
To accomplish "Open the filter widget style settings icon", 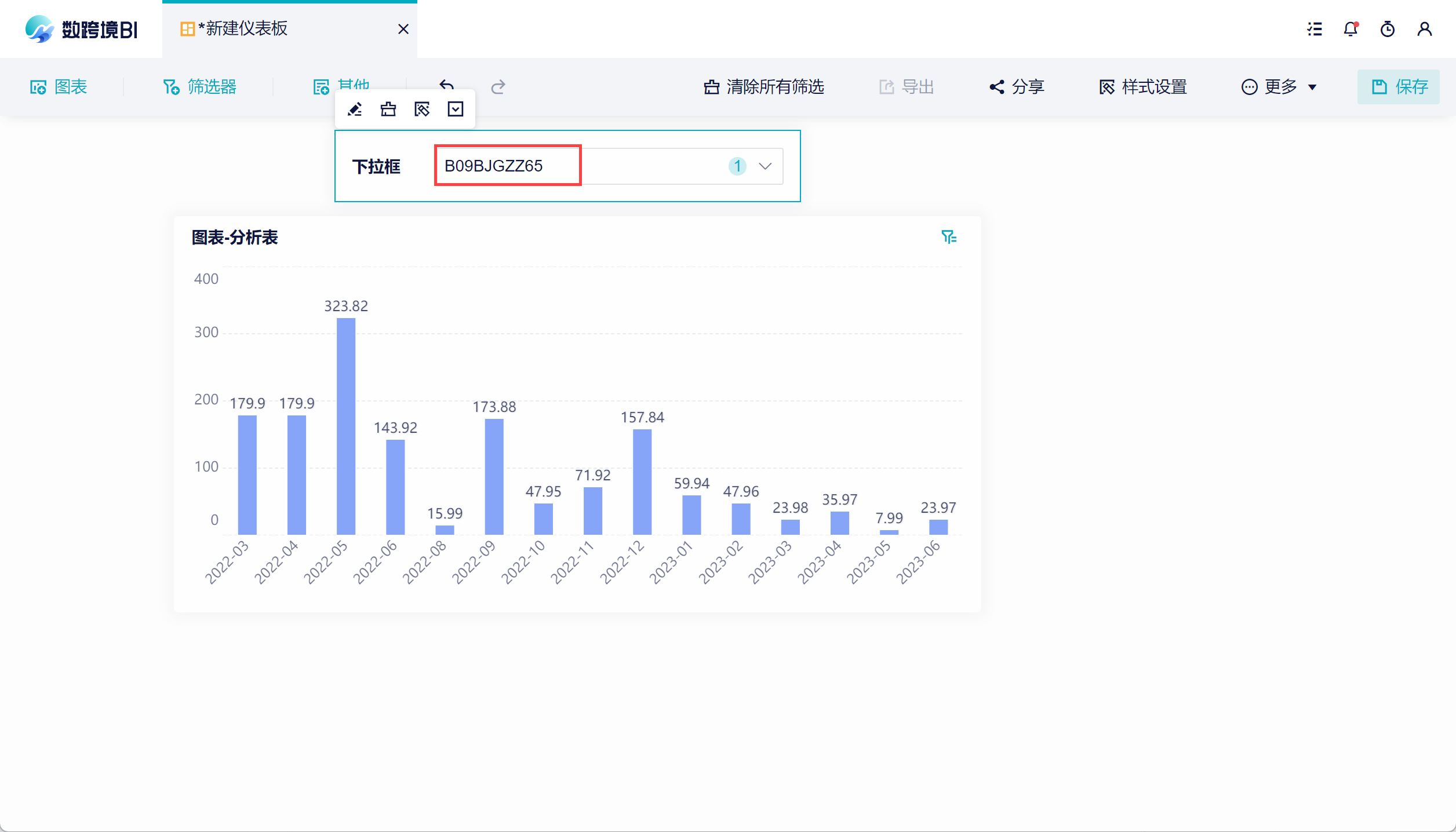I will (x=422, y=109).
